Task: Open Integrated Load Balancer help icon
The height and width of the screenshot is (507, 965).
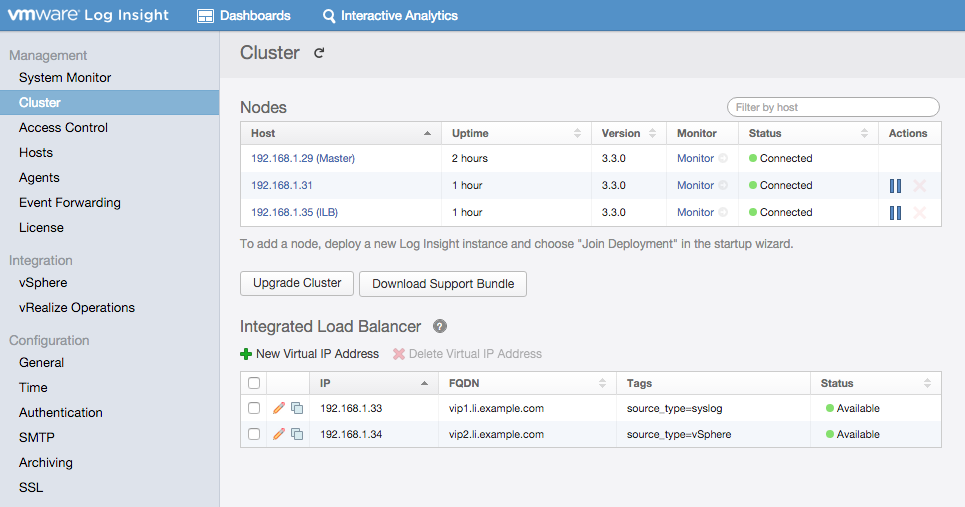Action: point(440,327)
